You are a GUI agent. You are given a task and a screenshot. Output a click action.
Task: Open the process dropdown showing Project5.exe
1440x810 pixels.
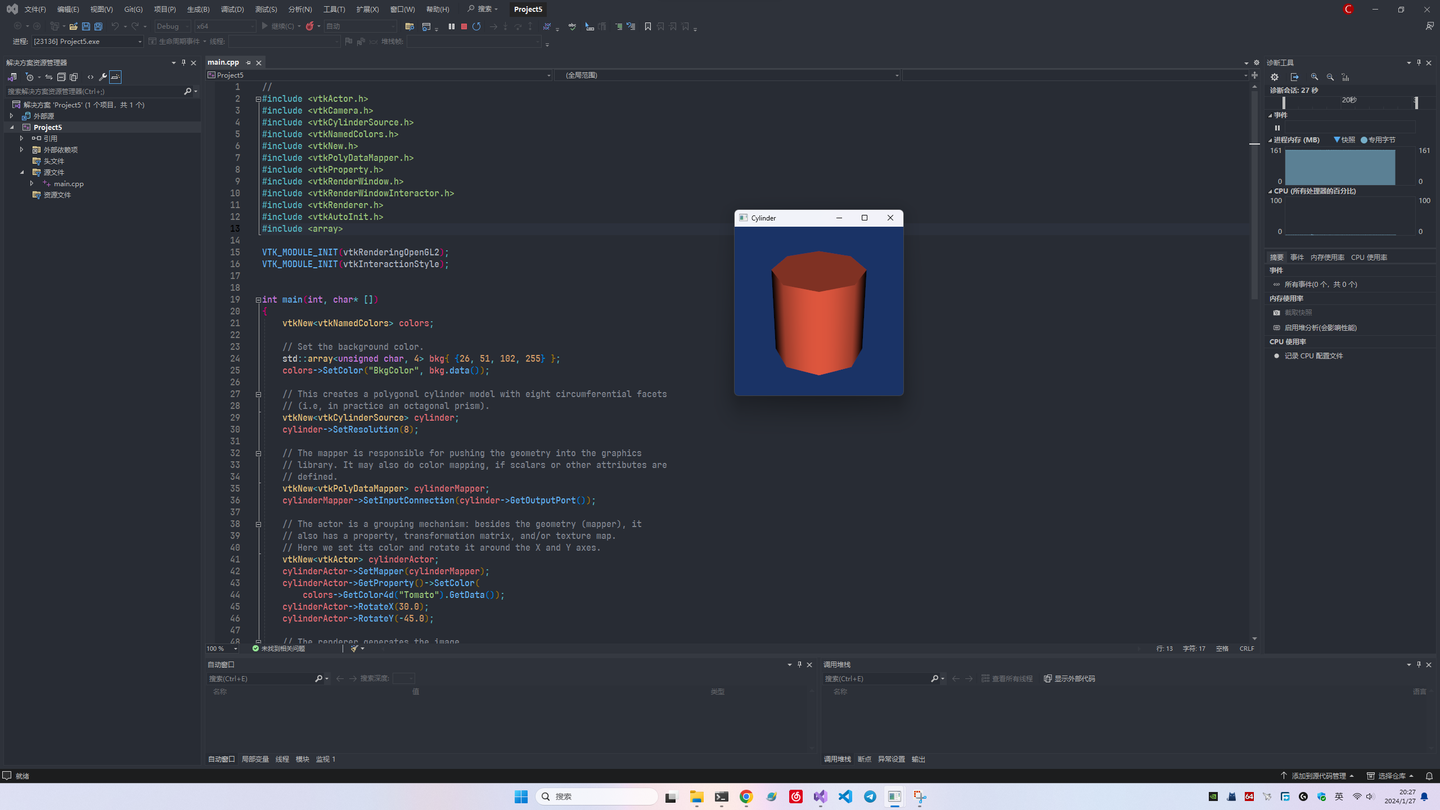click(88, 42)
